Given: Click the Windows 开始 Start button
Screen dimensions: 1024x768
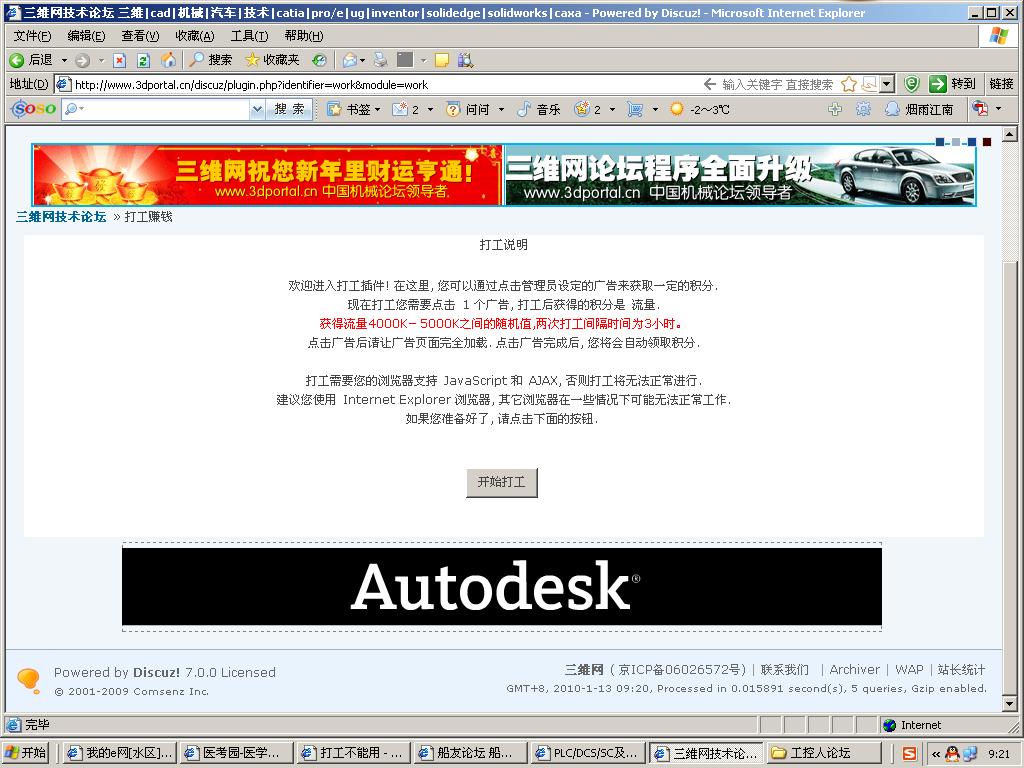Looking at the screenshot, I should pyautogui.click(x=25, y=753).
